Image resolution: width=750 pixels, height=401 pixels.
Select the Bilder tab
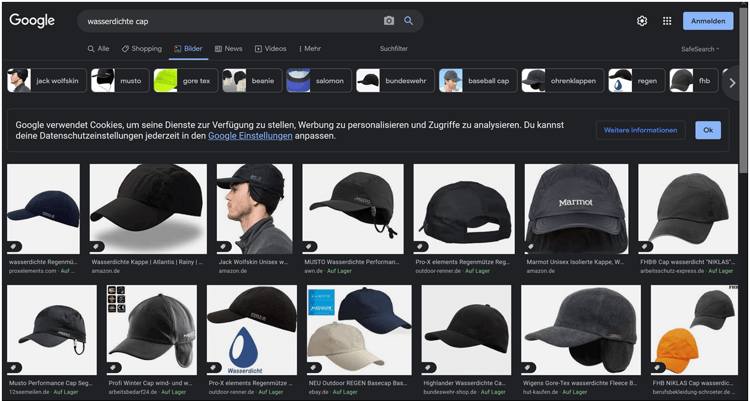pyautogui.click(x=188, y=49)
